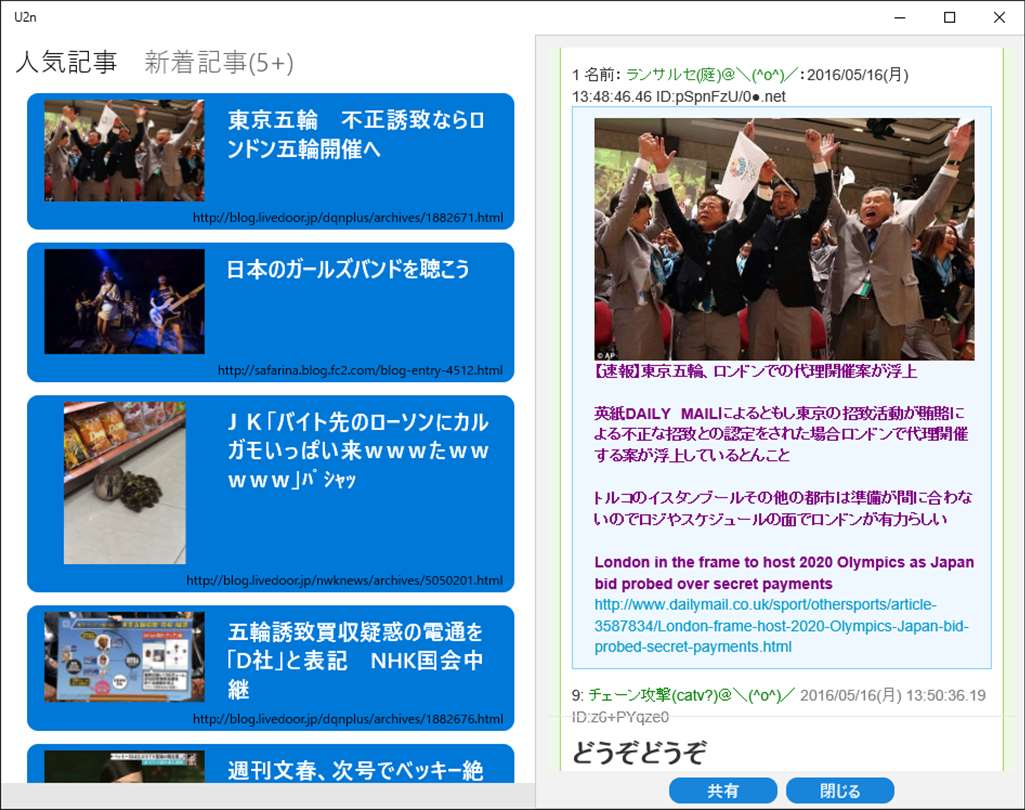Open the 週刊文春、次号でベッキー article card

coord(271,764)
